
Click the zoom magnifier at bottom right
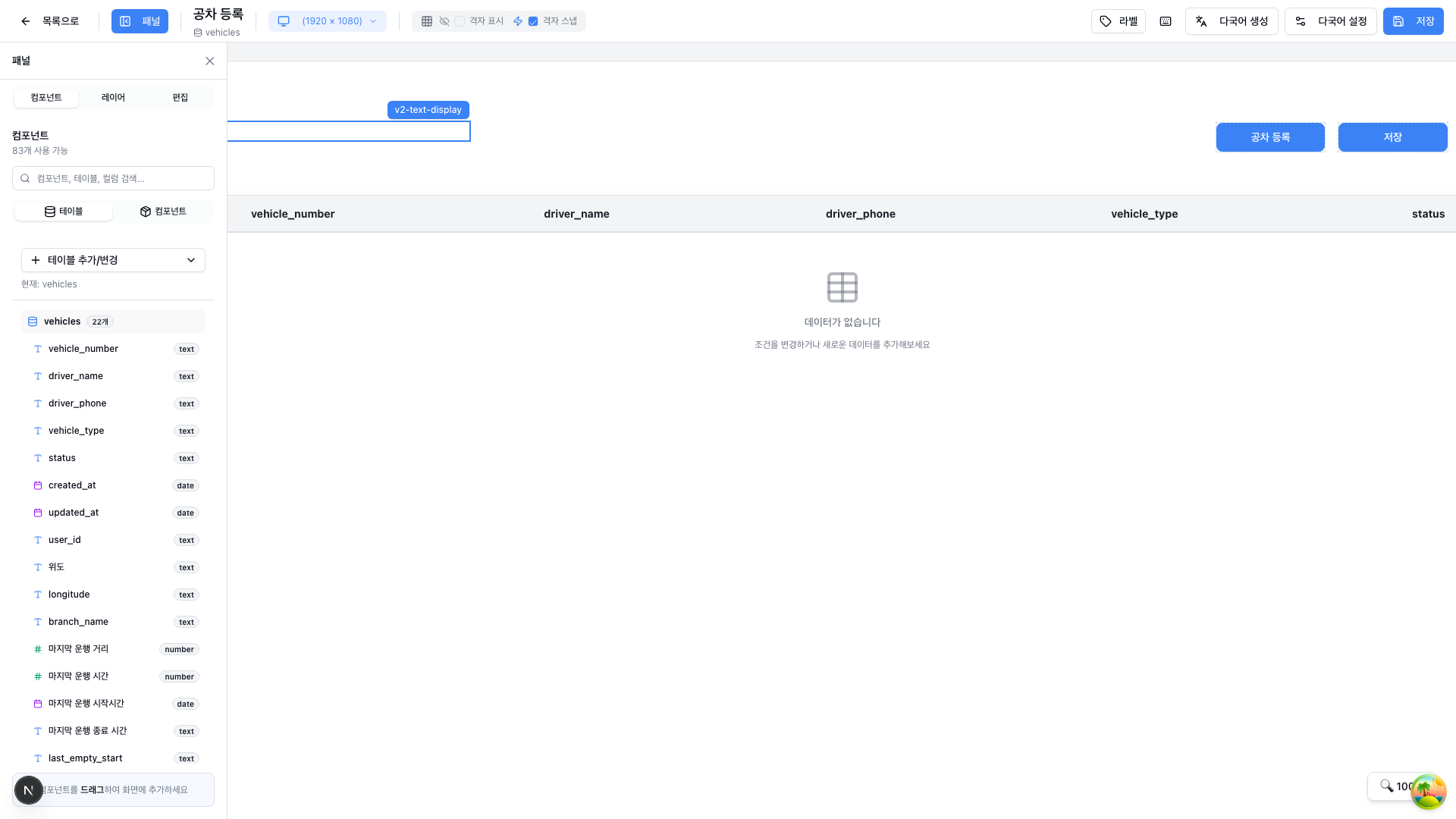(1386, 786)
